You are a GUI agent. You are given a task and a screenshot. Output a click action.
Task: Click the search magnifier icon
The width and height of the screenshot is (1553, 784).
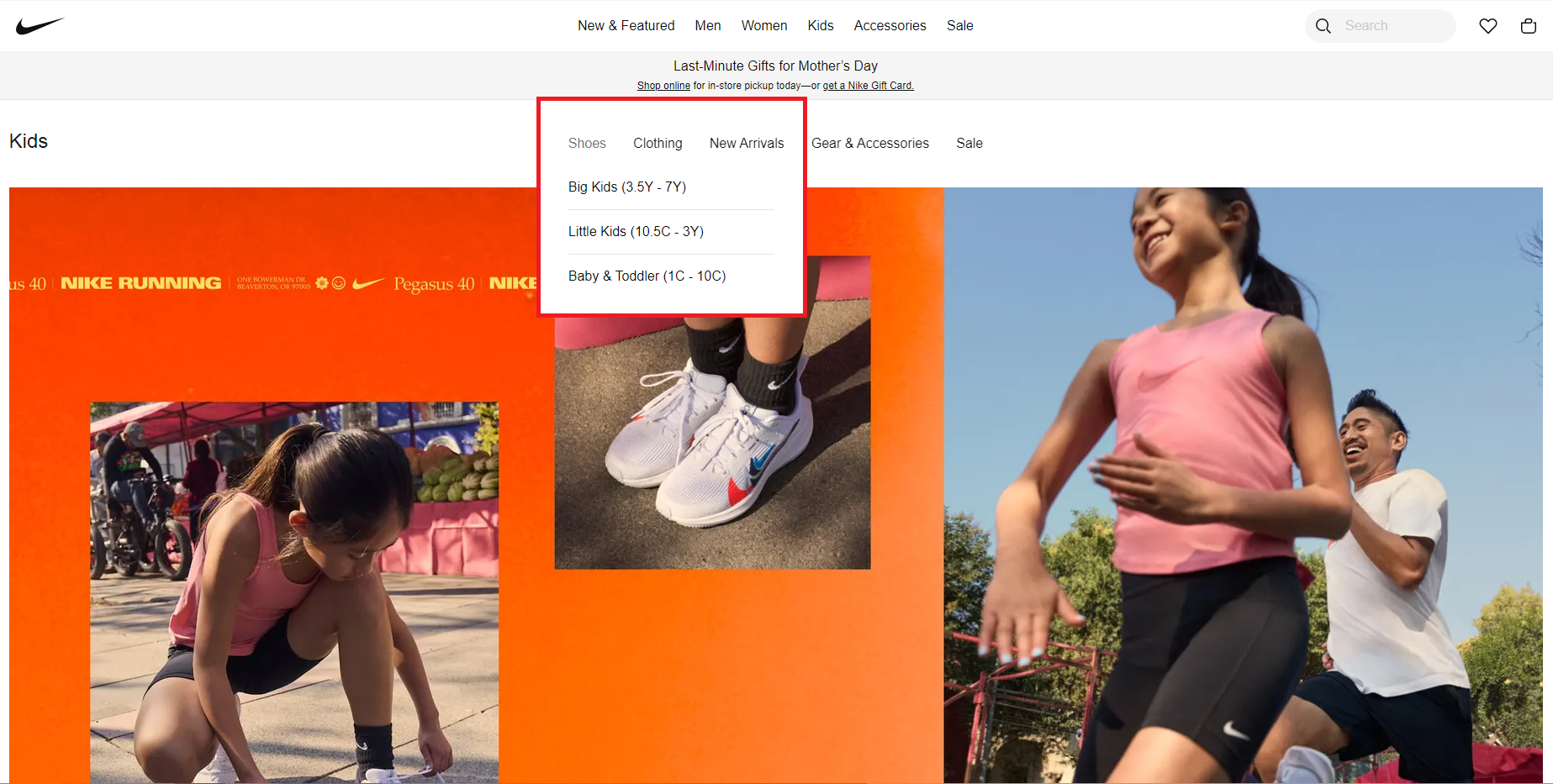[1323, 26]
